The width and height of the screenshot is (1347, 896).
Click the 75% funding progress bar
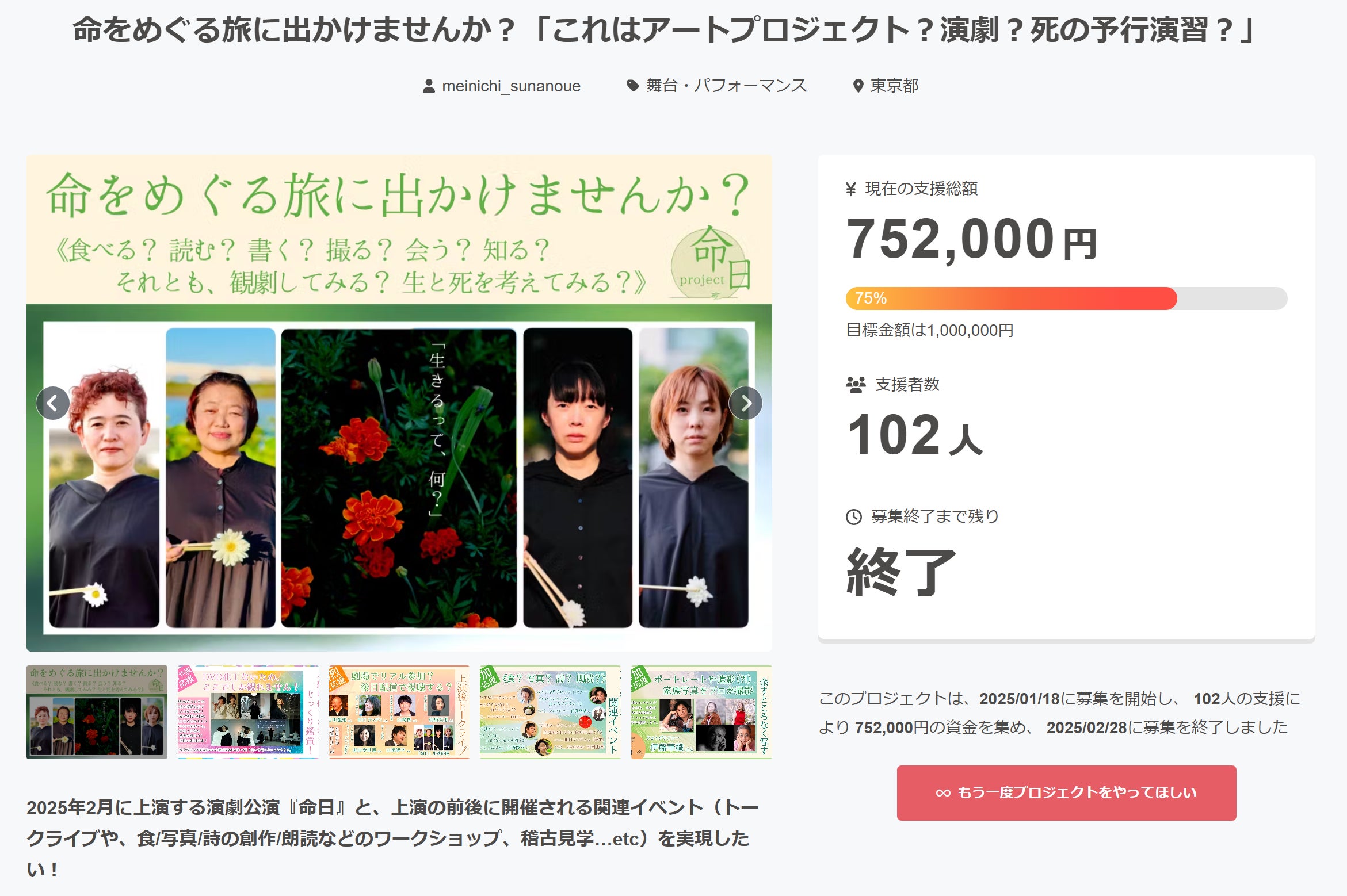[1066, 298]
